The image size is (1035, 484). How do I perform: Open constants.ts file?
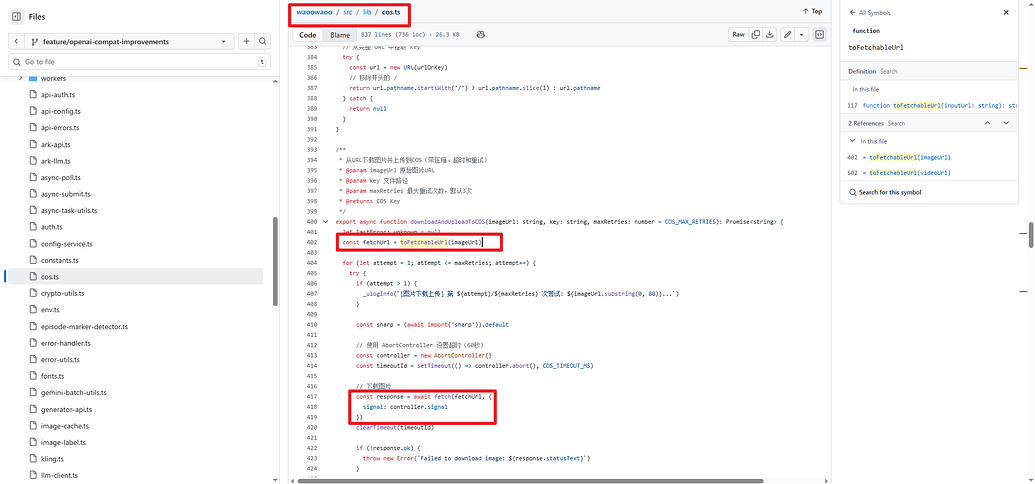pos(59,260)
